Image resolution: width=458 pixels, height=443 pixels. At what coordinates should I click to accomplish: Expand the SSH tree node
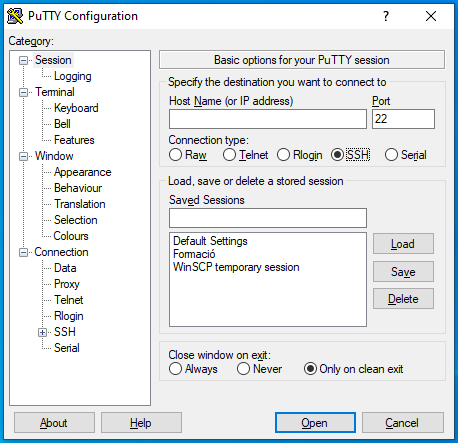pos(42,332)
